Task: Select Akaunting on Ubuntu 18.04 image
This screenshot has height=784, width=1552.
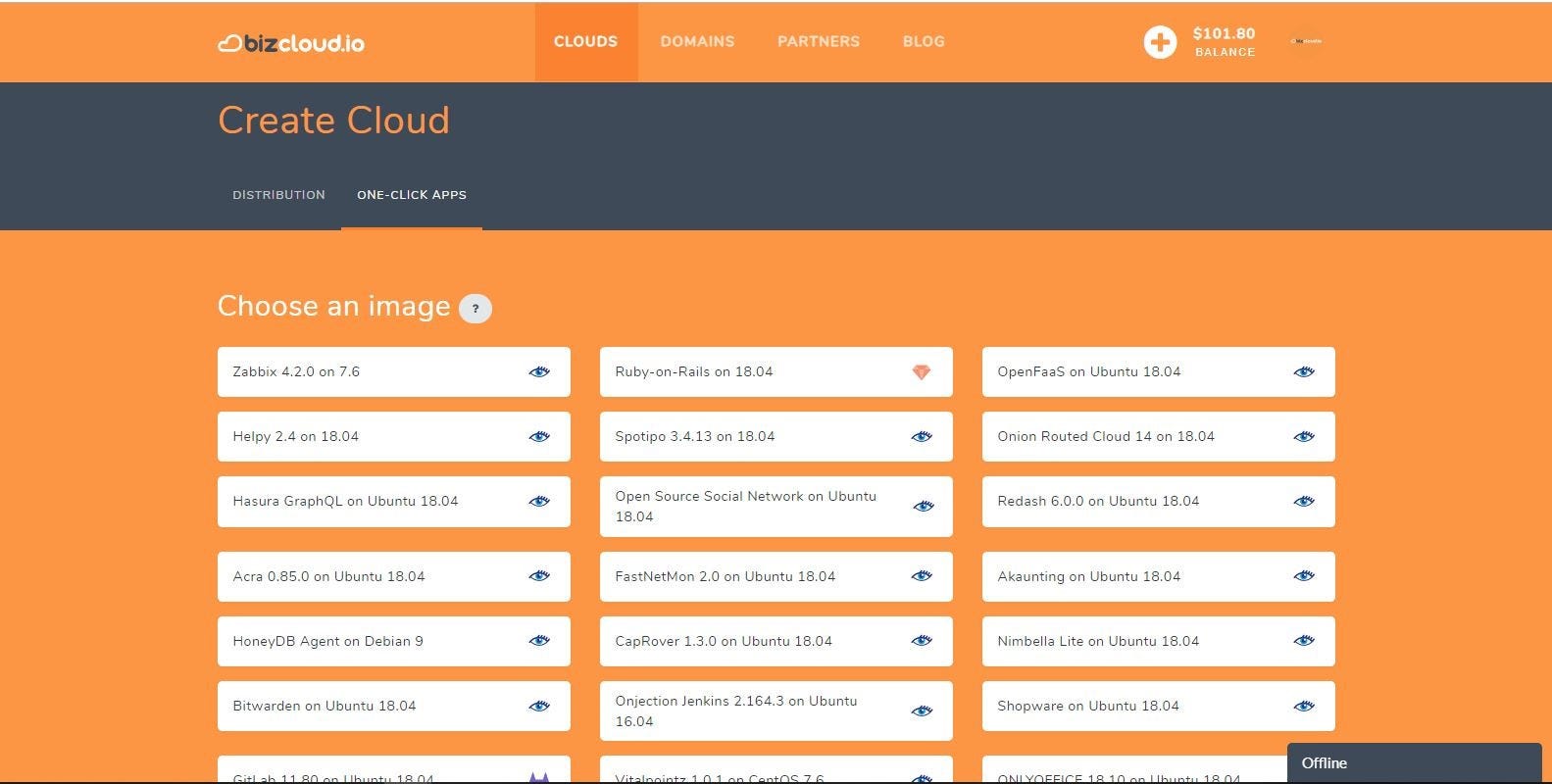Action: pyautogui.click(x=1159, y=576)
